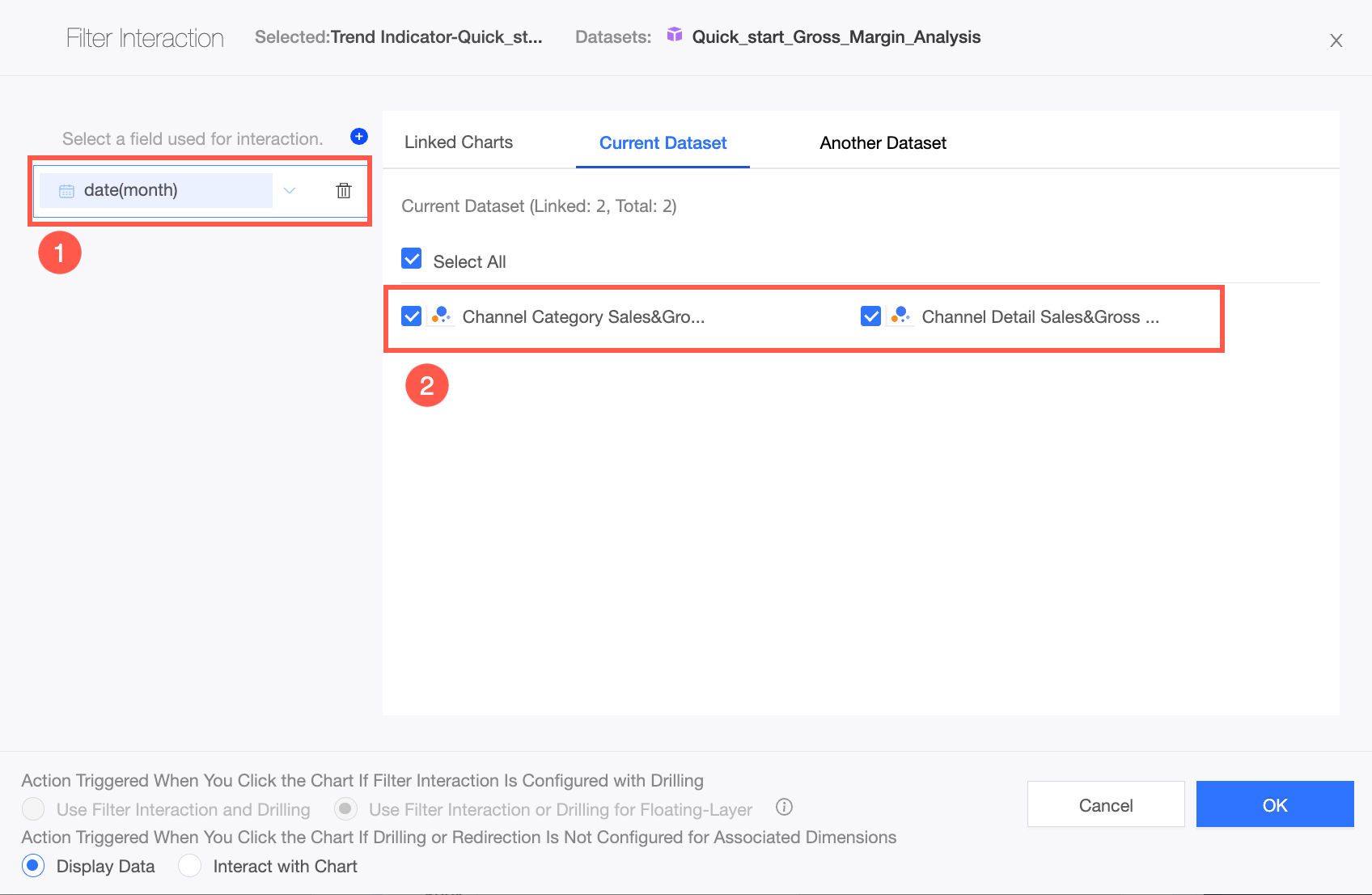The height and width of the screenshot is (895, 1372).
Task: Click the date(month) field selector box
Action: 156,191
